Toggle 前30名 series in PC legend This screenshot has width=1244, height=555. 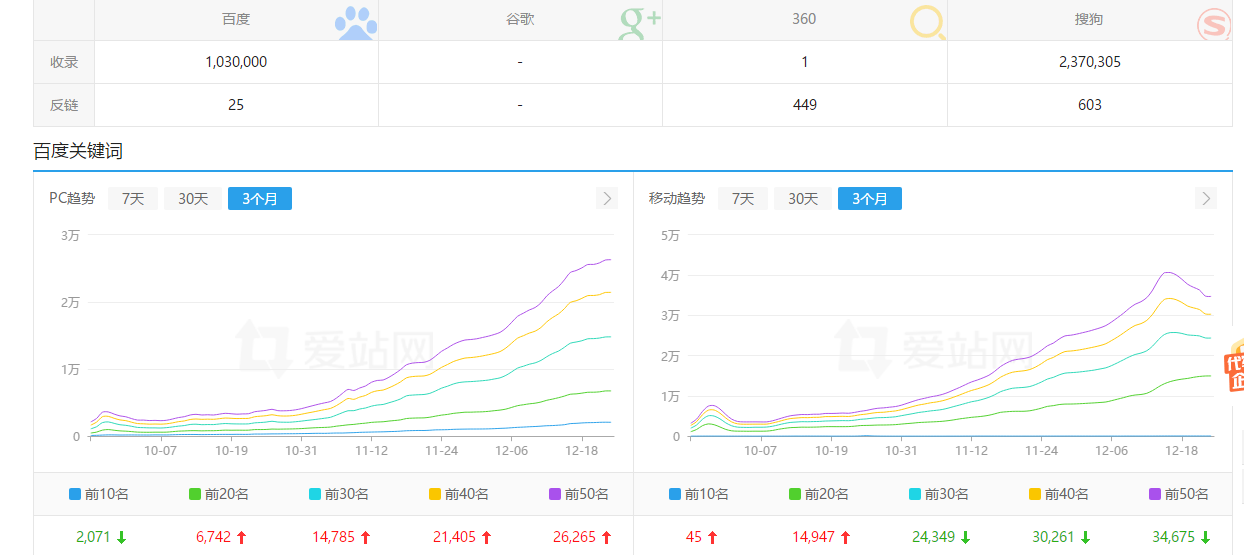coord(339,494)
